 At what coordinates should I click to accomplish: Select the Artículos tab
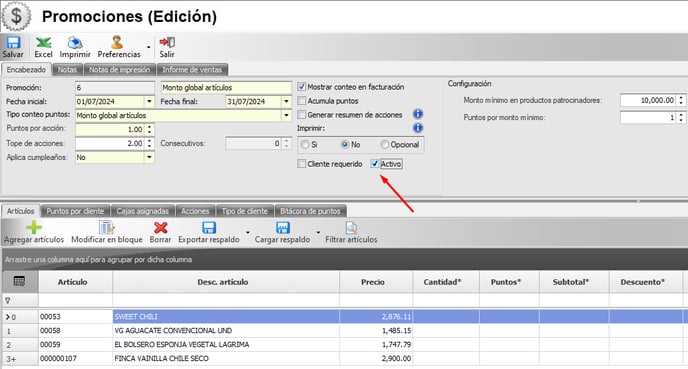click(21, 211)
